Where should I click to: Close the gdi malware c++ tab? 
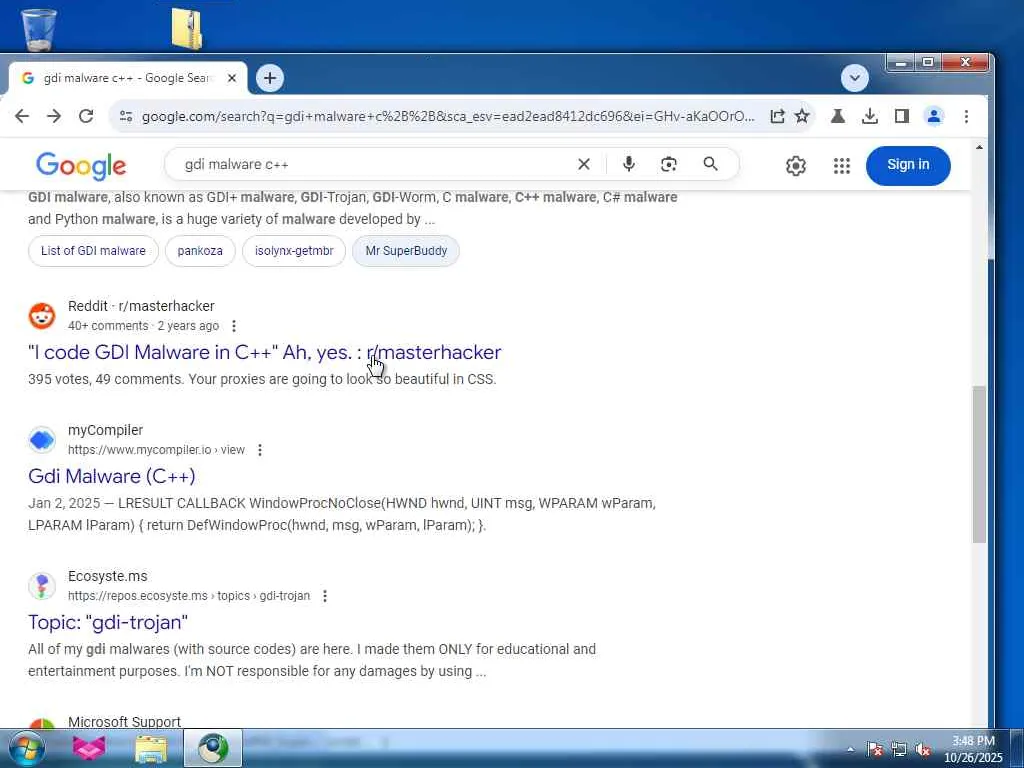pyautogui.click(x=232, y=78)
